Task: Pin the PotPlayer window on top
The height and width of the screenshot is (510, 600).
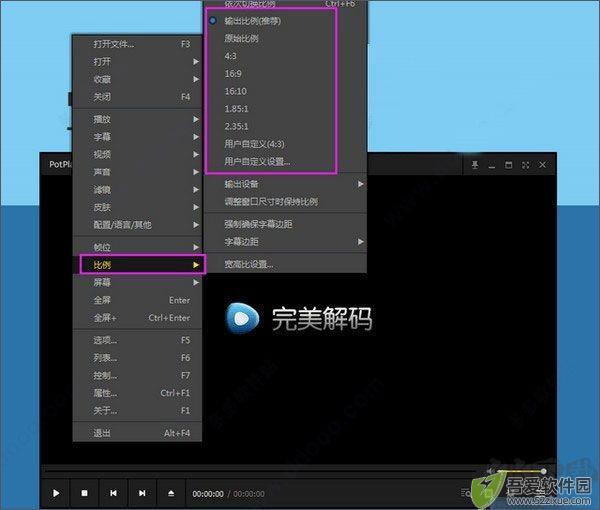Action: pyautogui.click(x=475, y=165)
